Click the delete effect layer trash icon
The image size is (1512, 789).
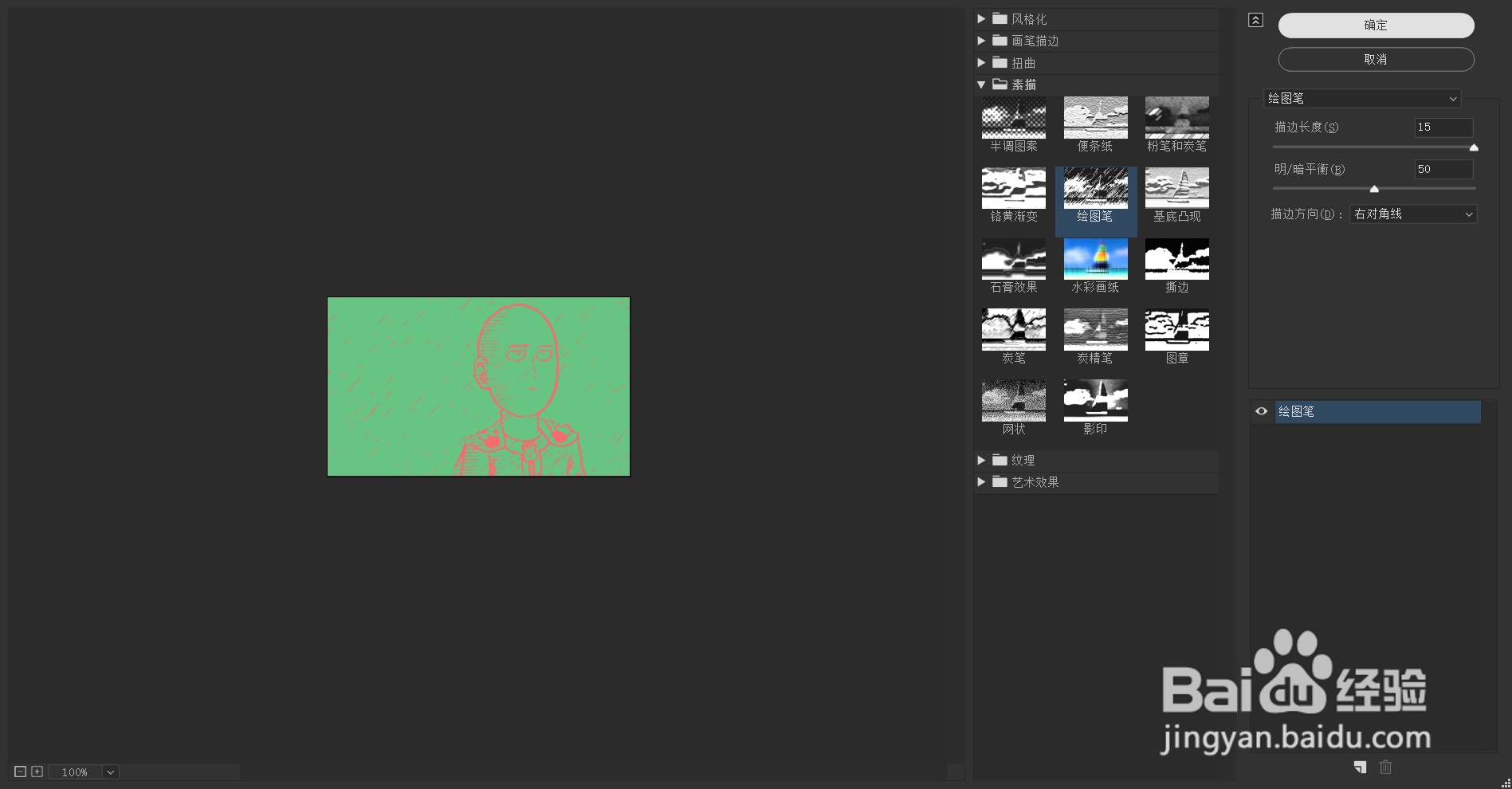[1386, 767]
